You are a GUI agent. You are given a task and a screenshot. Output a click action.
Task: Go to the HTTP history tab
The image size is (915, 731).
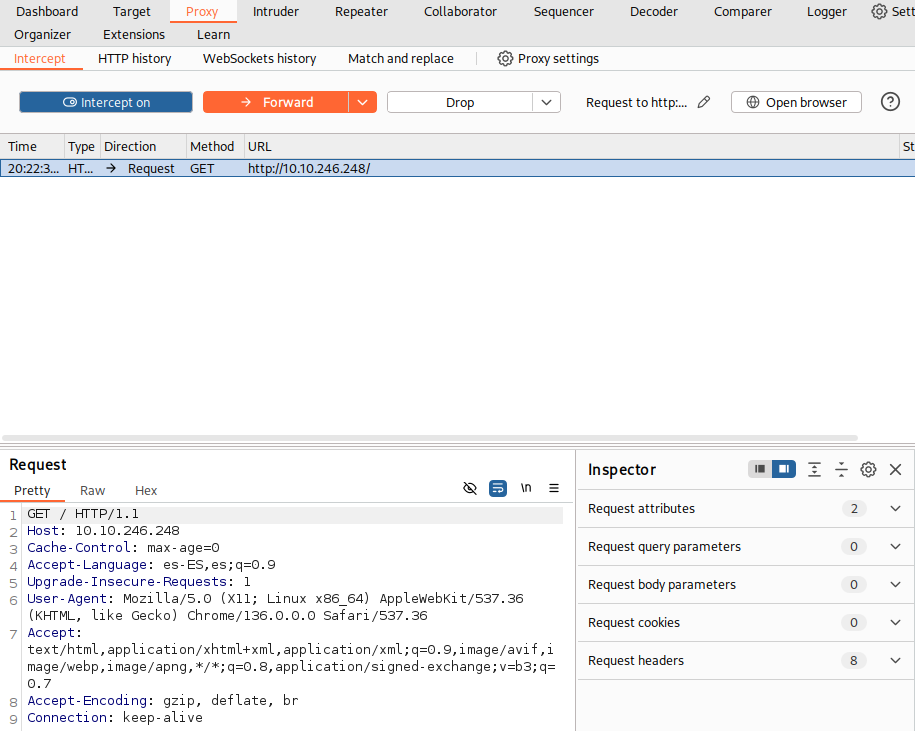[x=134, y=59]
